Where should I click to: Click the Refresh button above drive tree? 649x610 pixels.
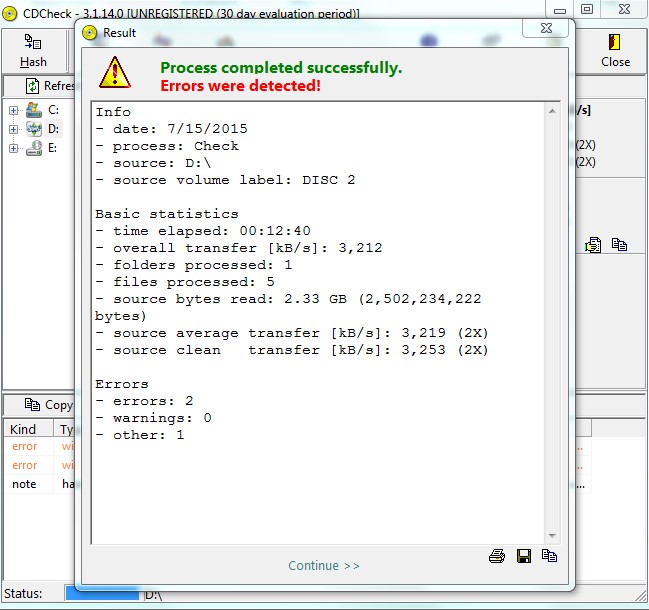[x=50, y=86]
